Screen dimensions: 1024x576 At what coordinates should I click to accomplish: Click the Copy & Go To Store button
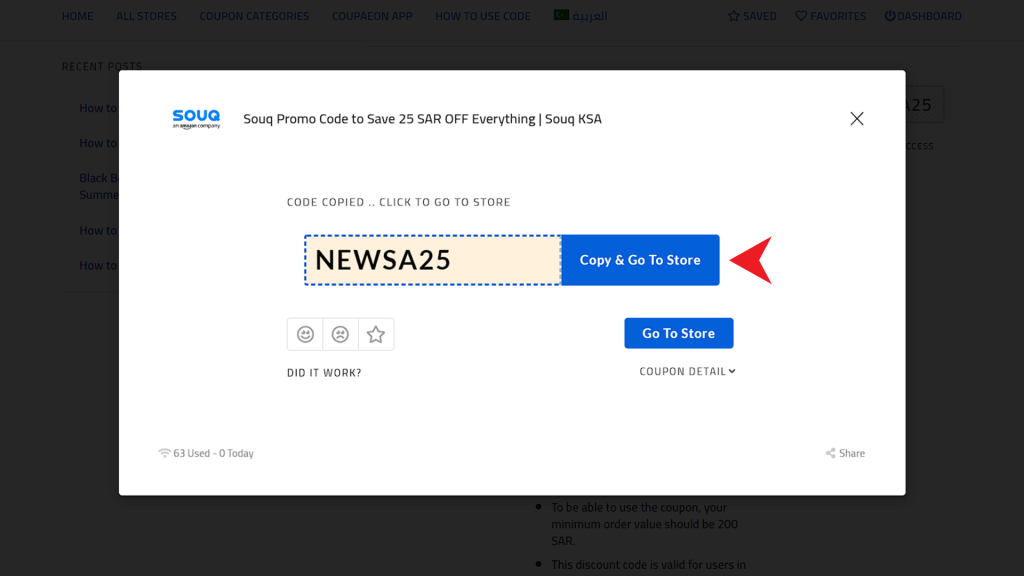click(x=640, y=259)
